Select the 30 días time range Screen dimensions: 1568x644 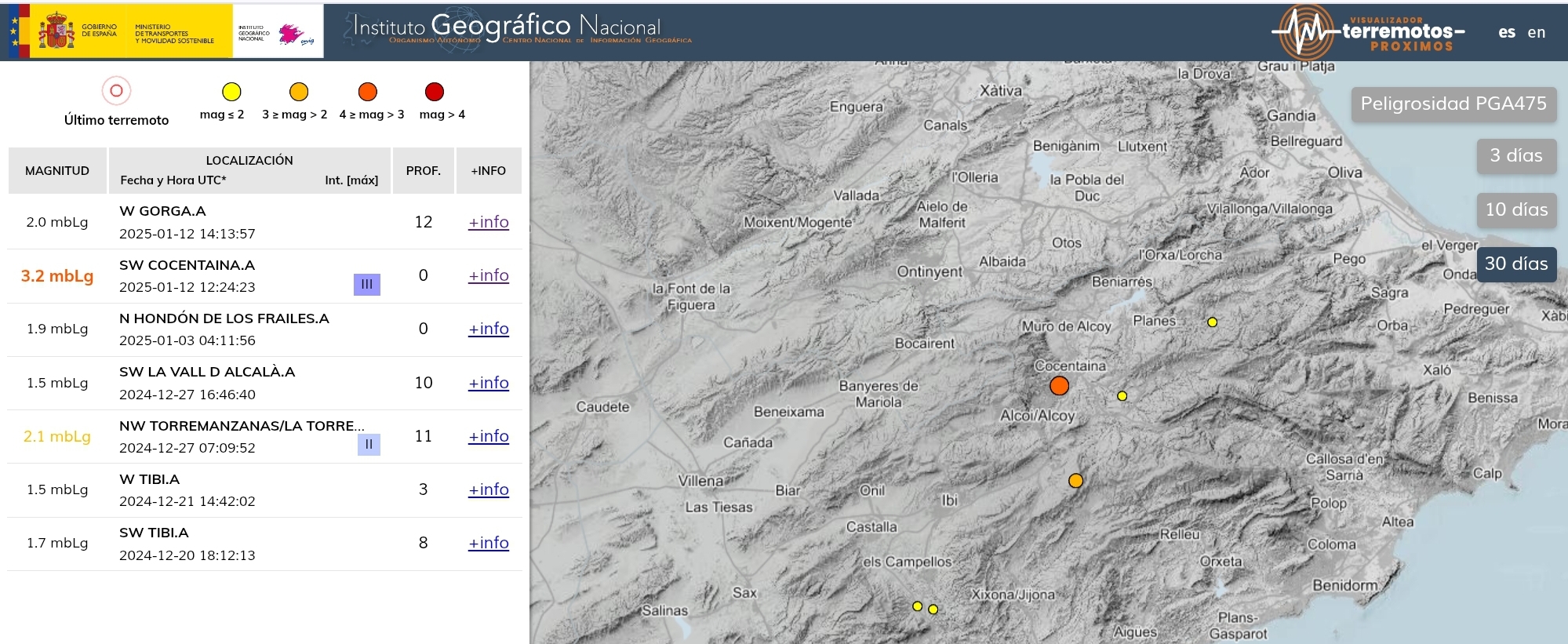pos(1515,264)
